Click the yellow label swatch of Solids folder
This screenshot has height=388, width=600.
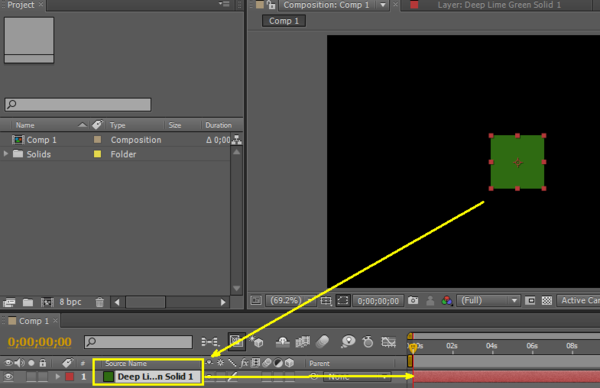(97, 154)
